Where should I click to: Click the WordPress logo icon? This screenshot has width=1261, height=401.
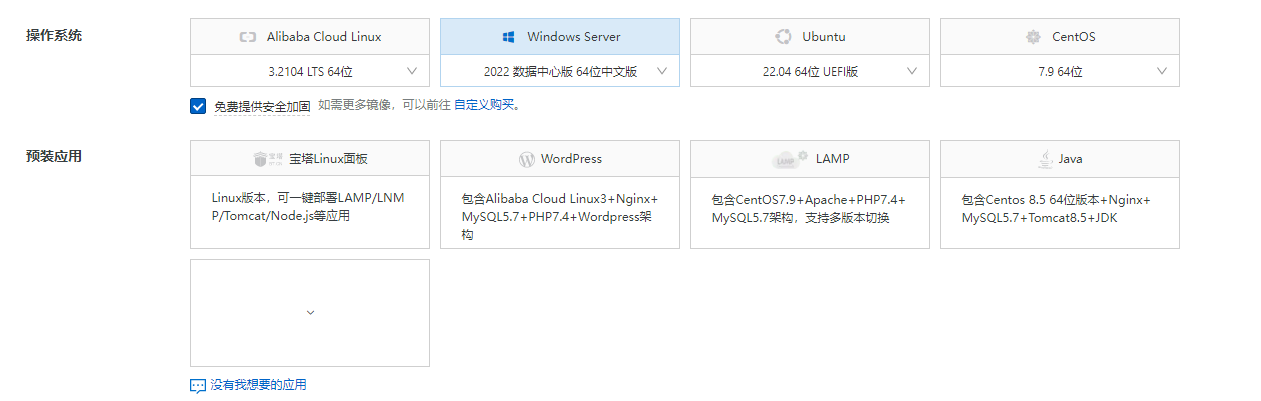pyautogui.click(x=527, y=159)
